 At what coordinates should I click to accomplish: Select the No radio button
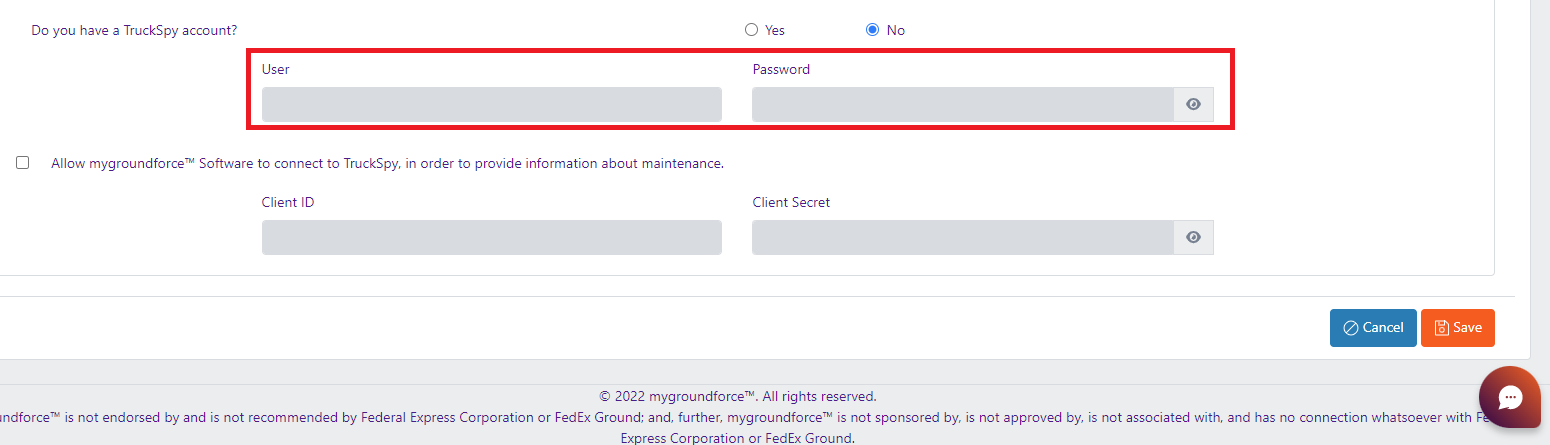click(x=872, y=30)
